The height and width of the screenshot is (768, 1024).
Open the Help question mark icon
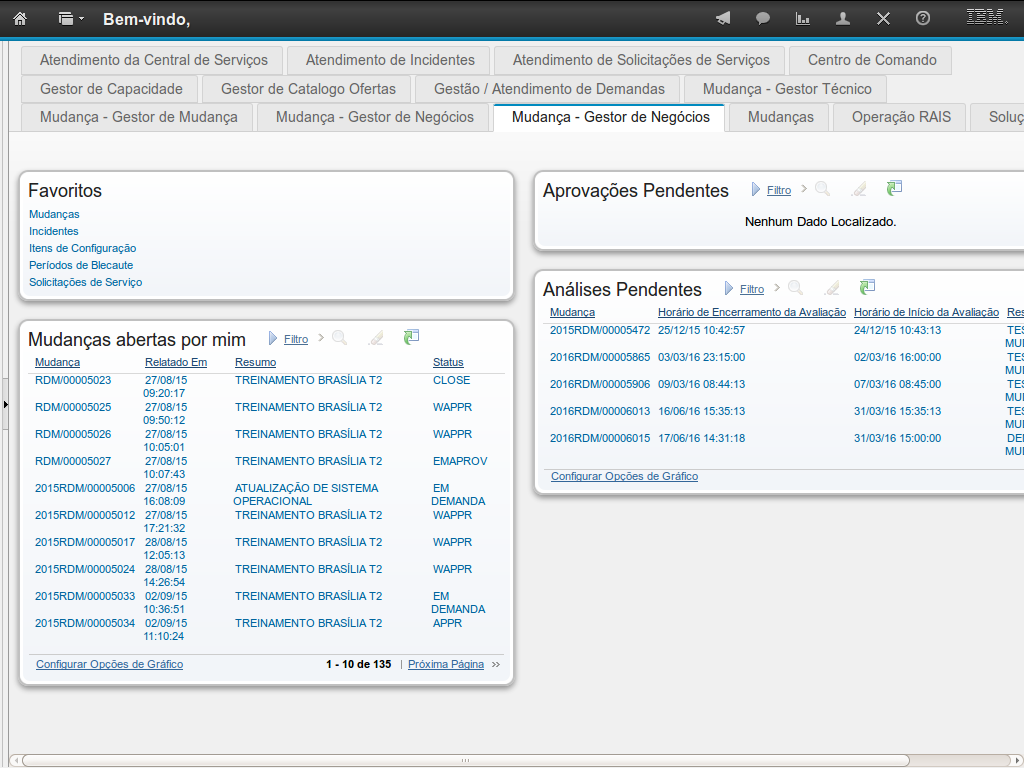point(923,18)
